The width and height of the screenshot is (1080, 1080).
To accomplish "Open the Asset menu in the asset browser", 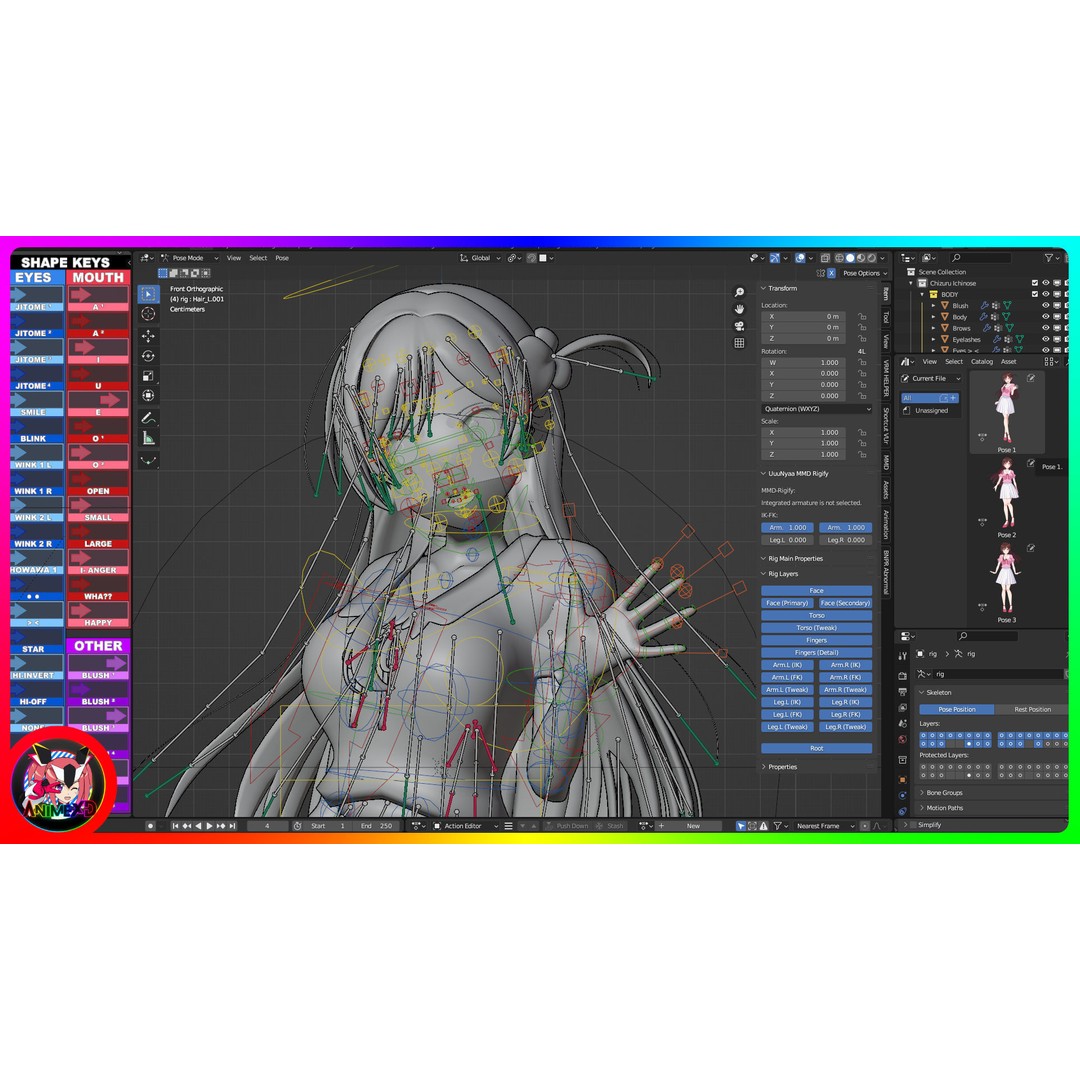I will click(1008, 362).
